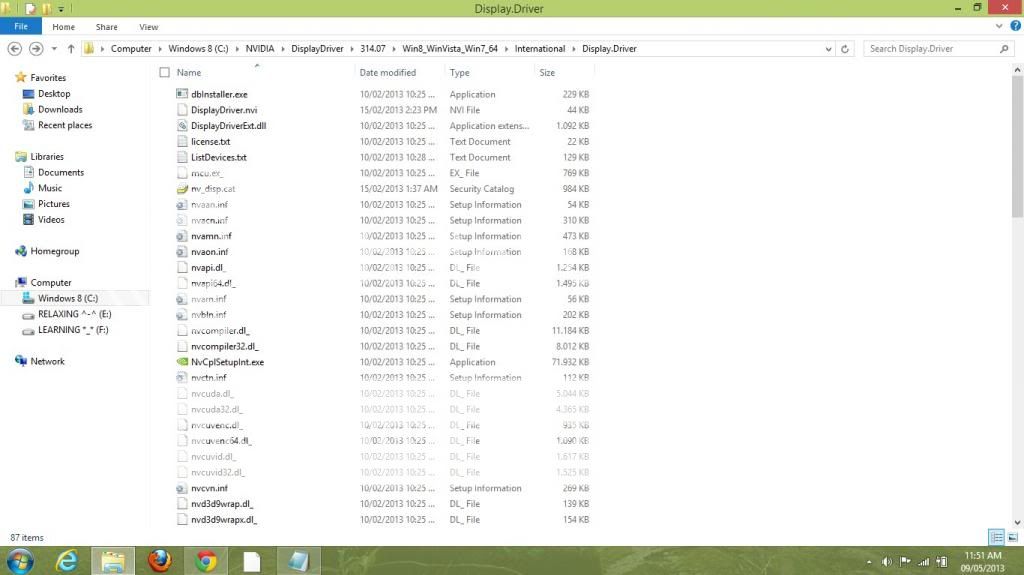
Task: Select the DisplayDriverExt.dll file icon
Action: [x=182, y=125]
